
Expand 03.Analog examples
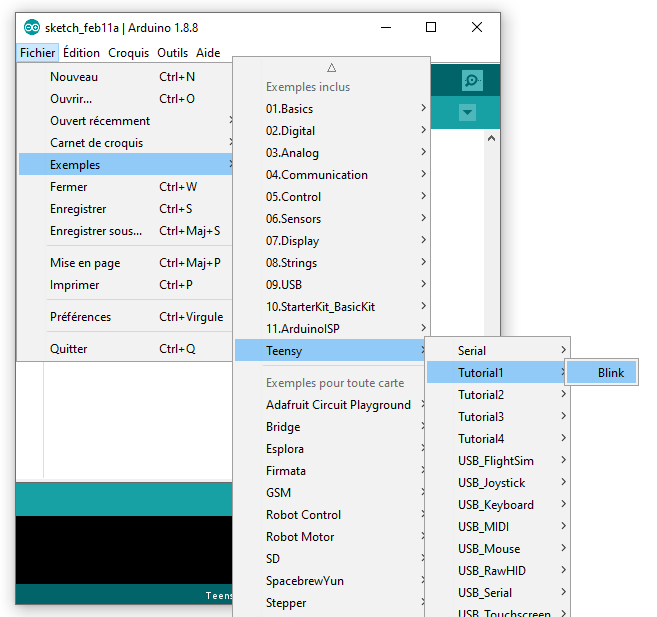point(331,153)
